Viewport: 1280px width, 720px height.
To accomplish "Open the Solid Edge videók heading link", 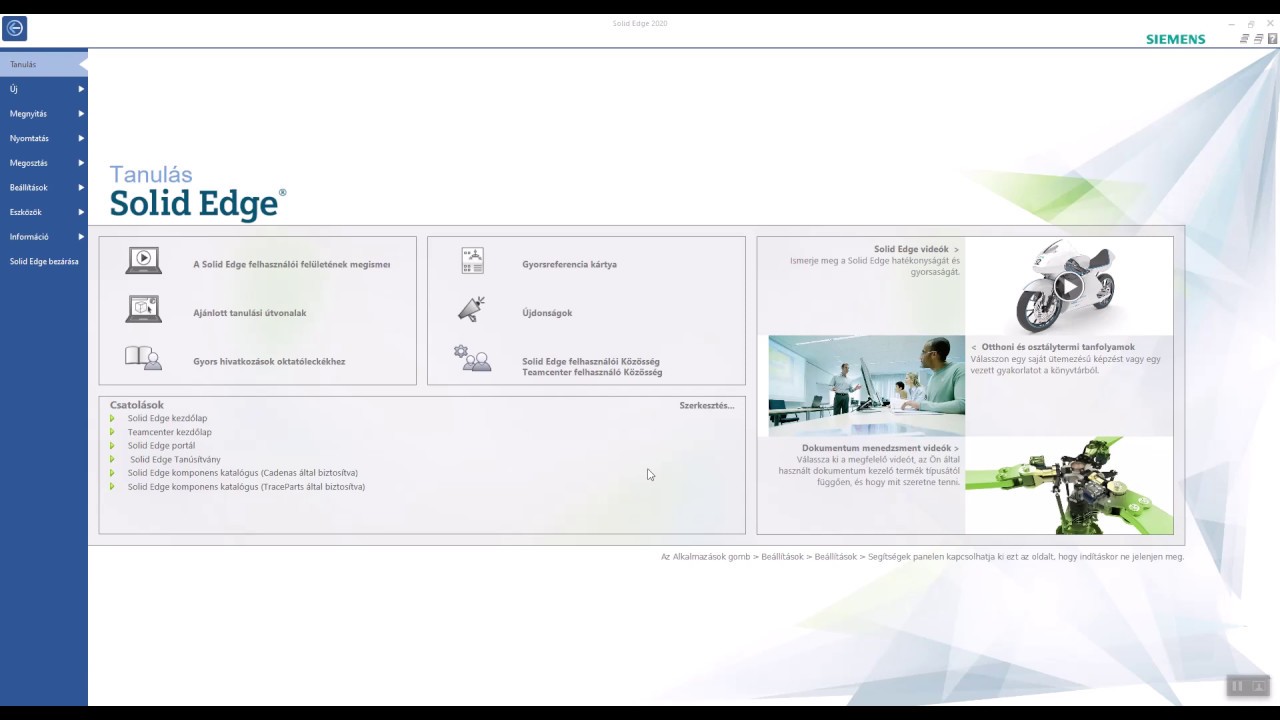I will [916, 250].
